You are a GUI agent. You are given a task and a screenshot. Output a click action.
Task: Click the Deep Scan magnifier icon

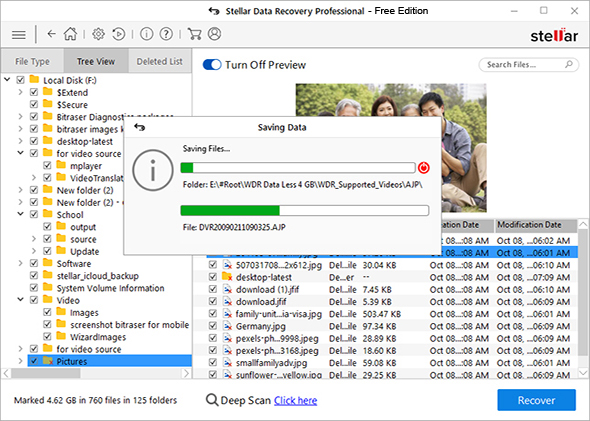click(212, 400)
